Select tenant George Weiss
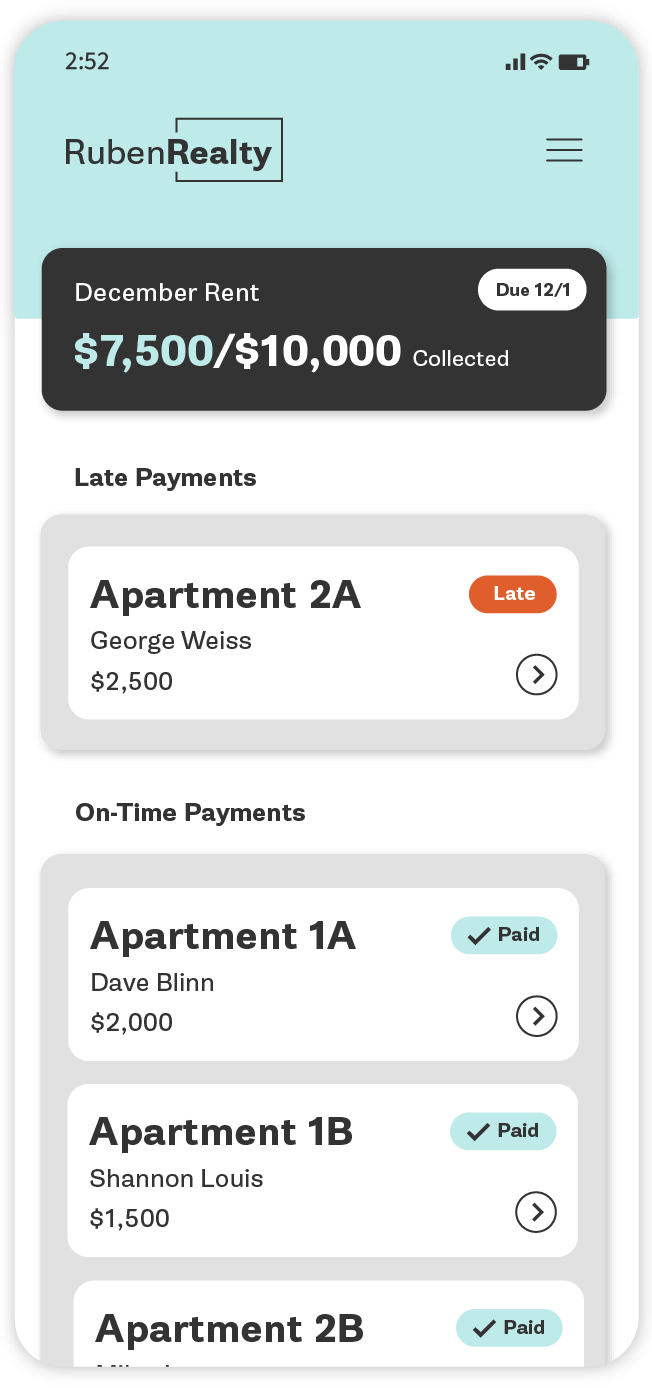Image resolution: width=652 pixels, height=1388 pixels. point(170,640)
